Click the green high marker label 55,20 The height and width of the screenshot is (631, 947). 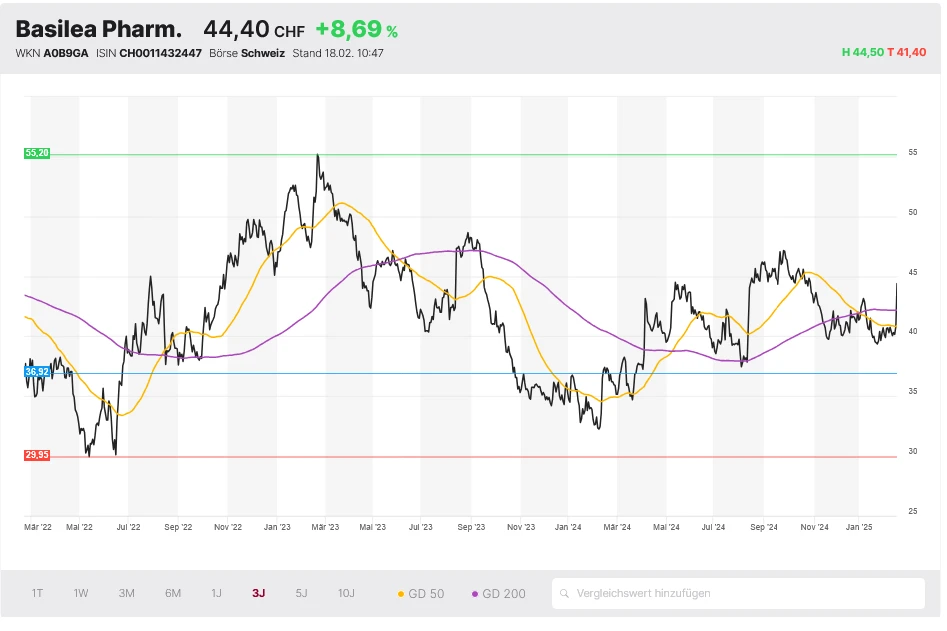[37, 153]
